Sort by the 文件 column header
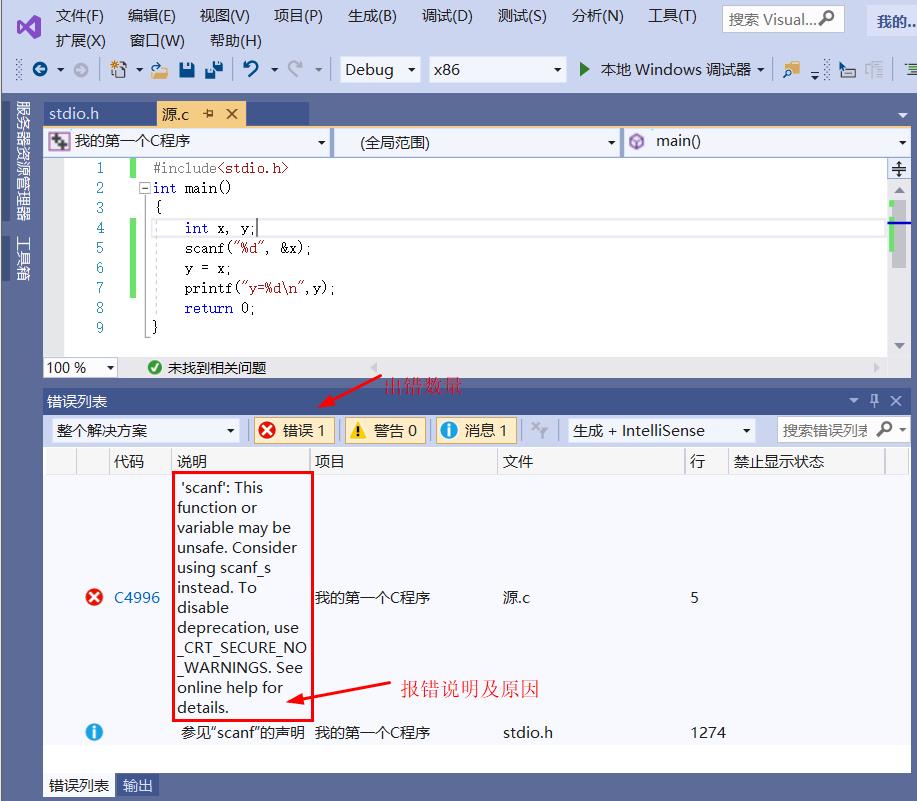Image resolution: width=917 pixels, height=801 pixels. point(591,461)
